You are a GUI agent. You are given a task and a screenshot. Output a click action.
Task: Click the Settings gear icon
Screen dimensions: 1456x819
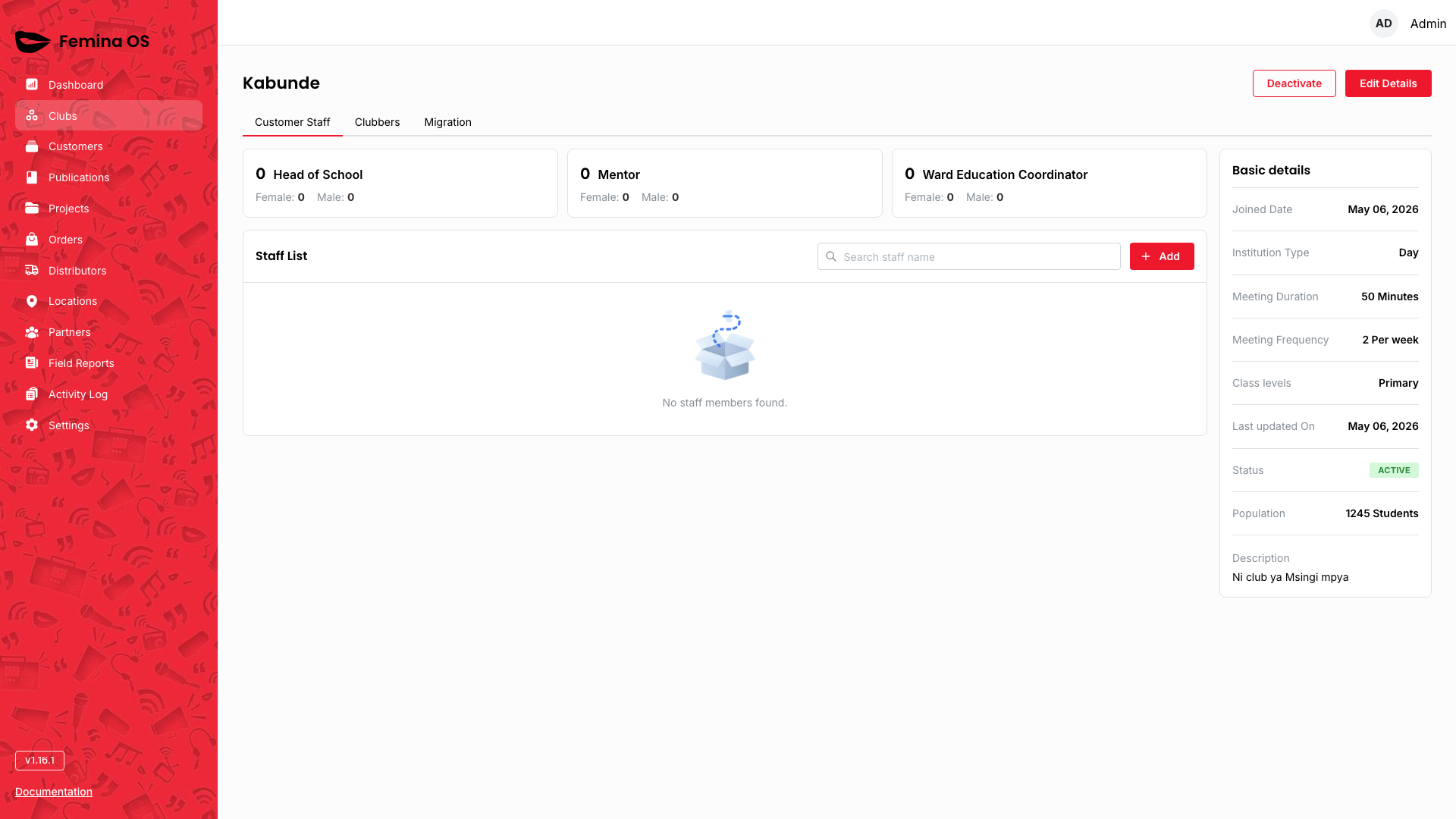click(32, 425)
